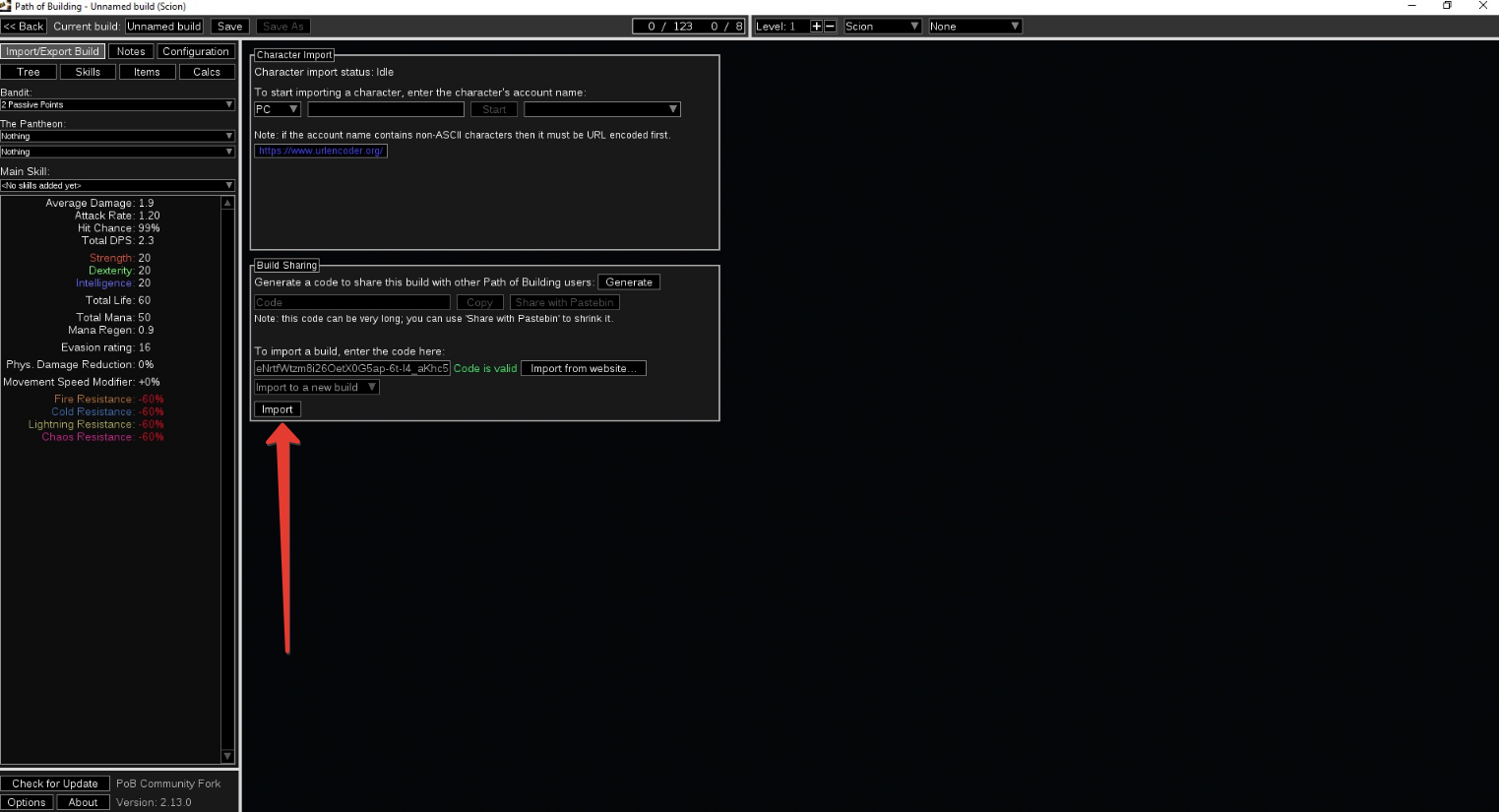
Task: Open the Scion class dropdown
Action: (882, 27)
